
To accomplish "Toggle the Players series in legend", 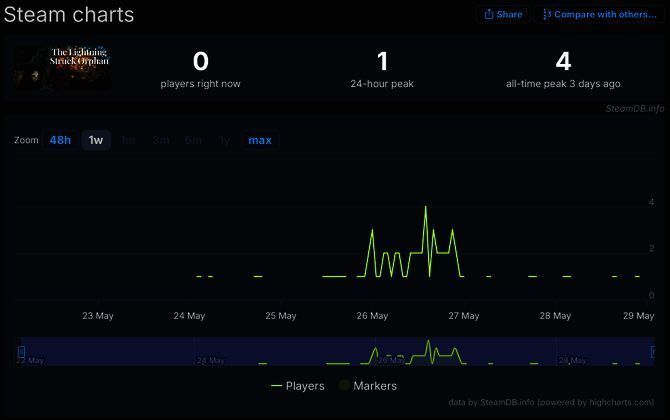I will pos(297,385).
